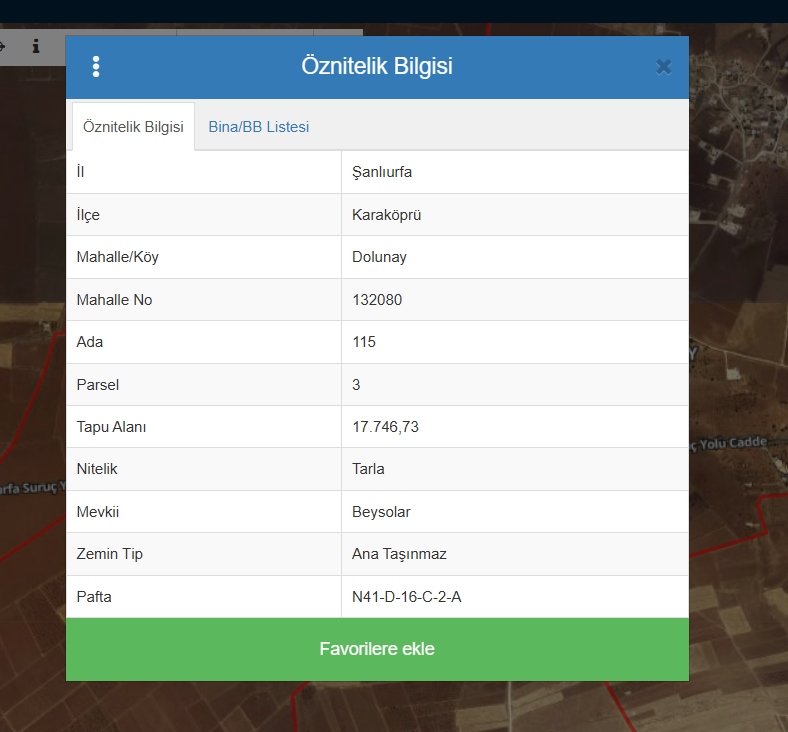Screen dimensions: 788x732
Task: Click the Mahalle/Köy row label
Action: click(x=117, y=257)
